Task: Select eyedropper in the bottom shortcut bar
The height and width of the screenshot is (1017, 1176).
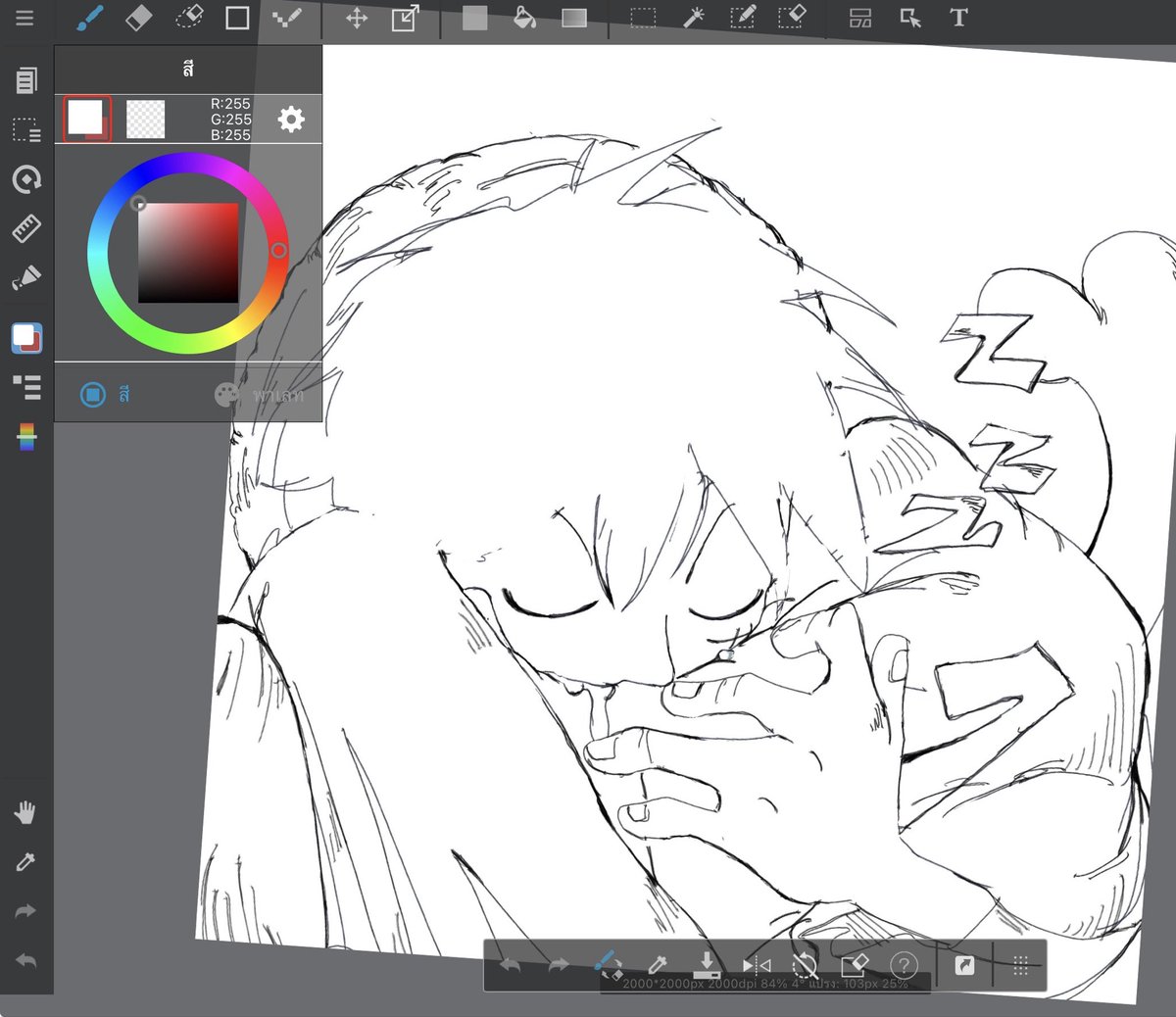Action: [x=657, y=965]
